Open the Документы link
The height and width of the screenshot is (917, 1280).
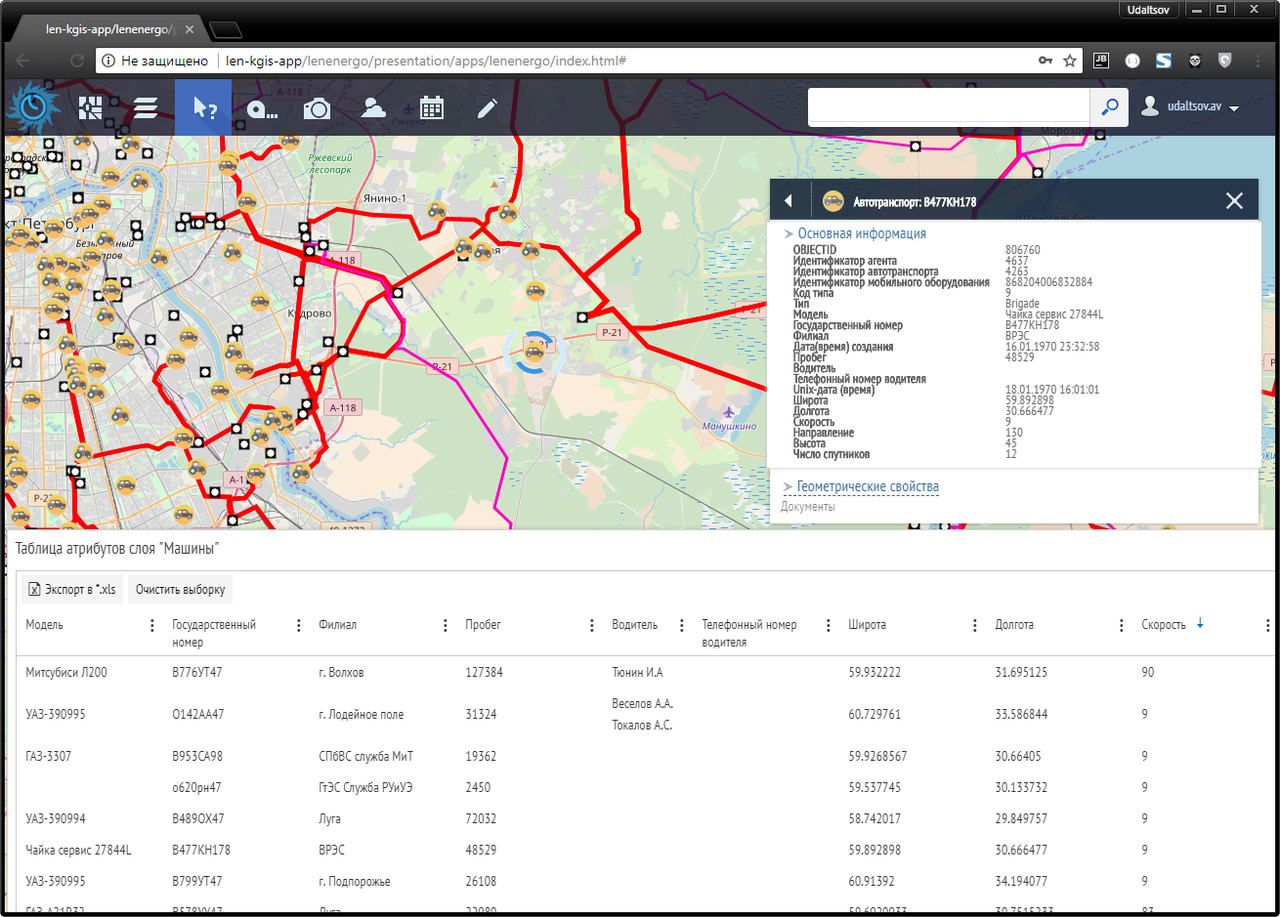click(808, 507)
